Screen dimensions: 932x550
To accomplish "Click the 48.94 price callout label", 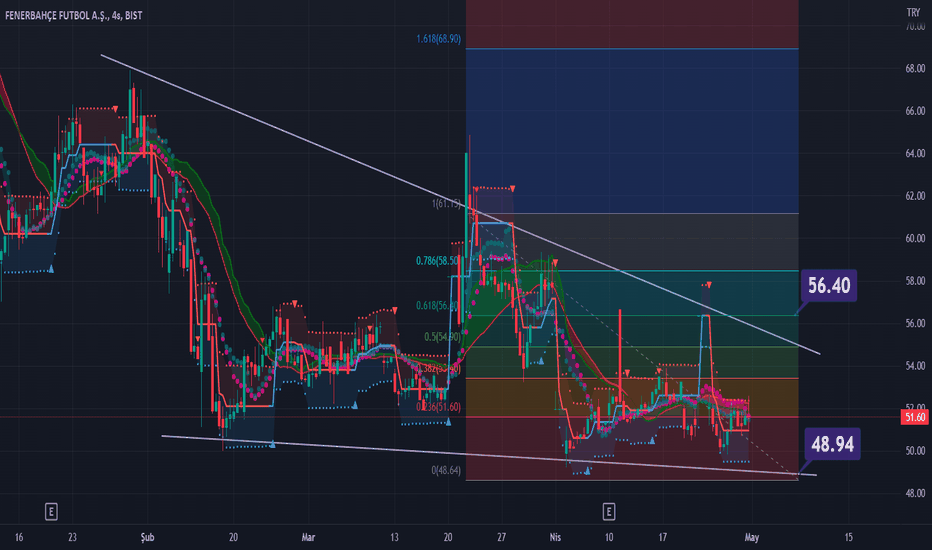I will coord(832,444).
